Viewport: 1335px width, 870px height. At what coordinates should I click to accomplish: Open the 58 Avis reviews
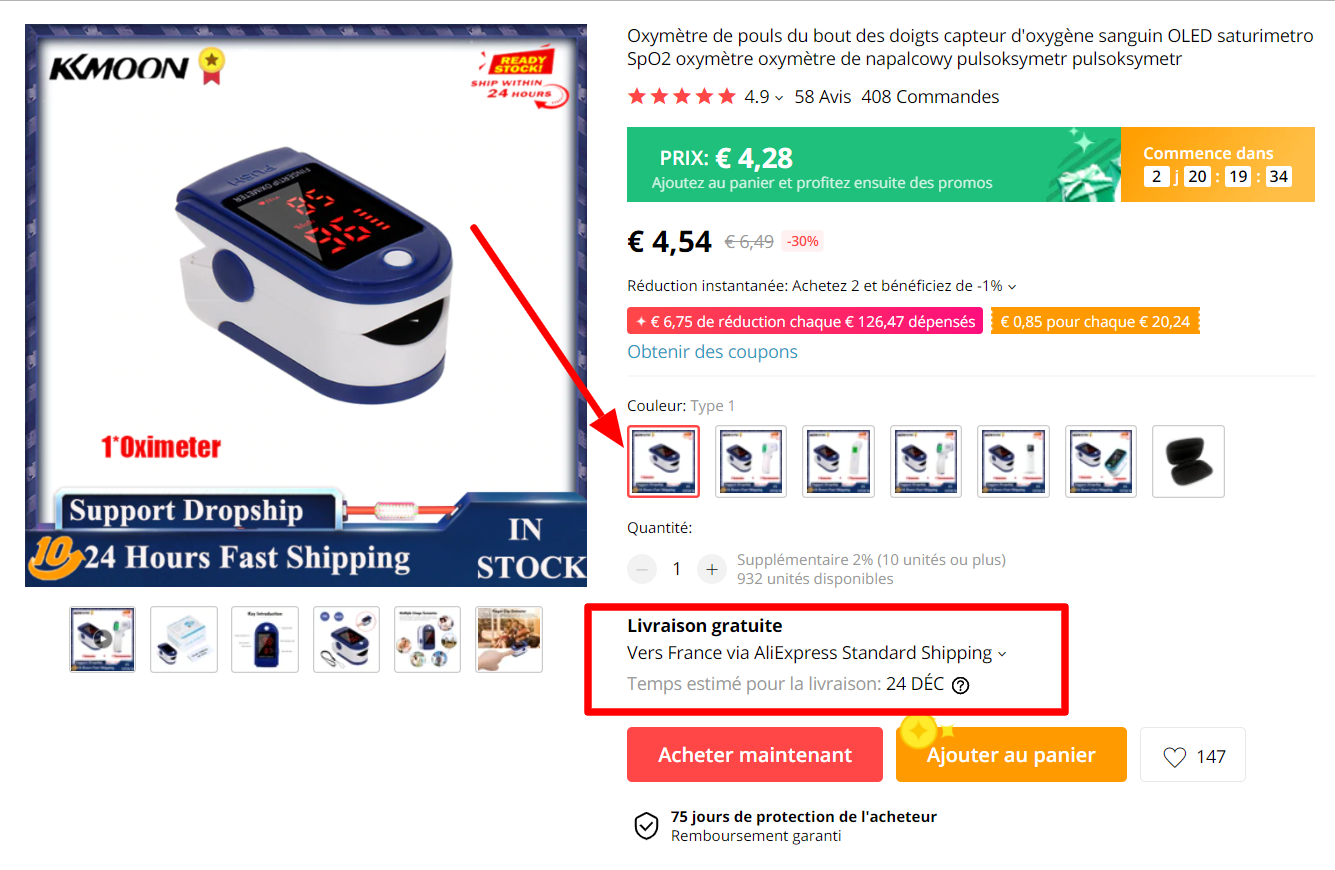(x=823, y=97)
